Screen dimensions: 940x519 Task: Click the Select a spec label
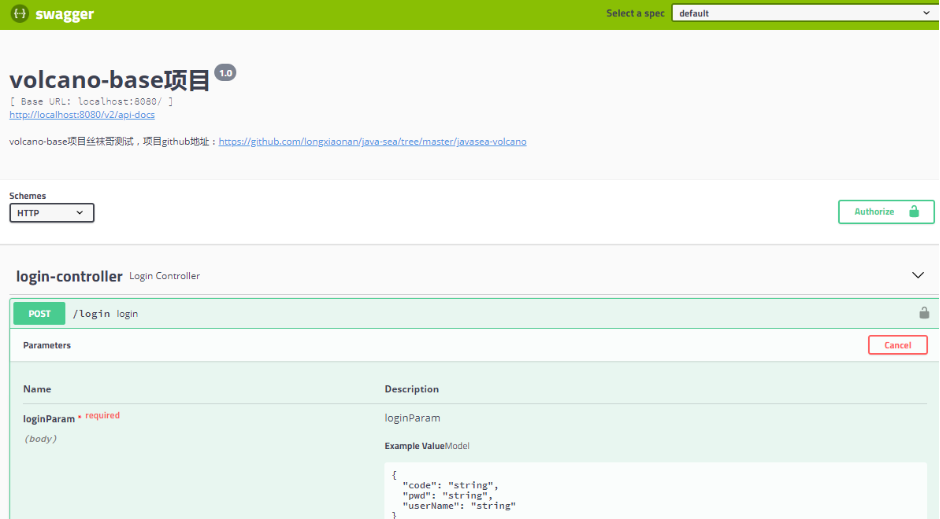point(635,13)
